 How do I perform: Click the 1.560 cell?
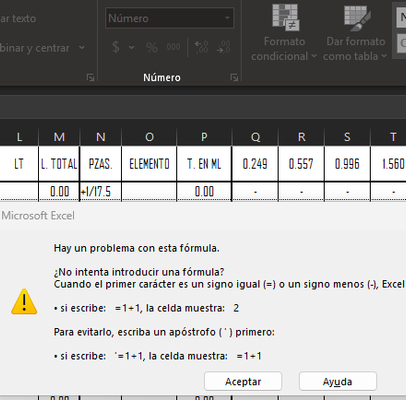coord(389,164)
